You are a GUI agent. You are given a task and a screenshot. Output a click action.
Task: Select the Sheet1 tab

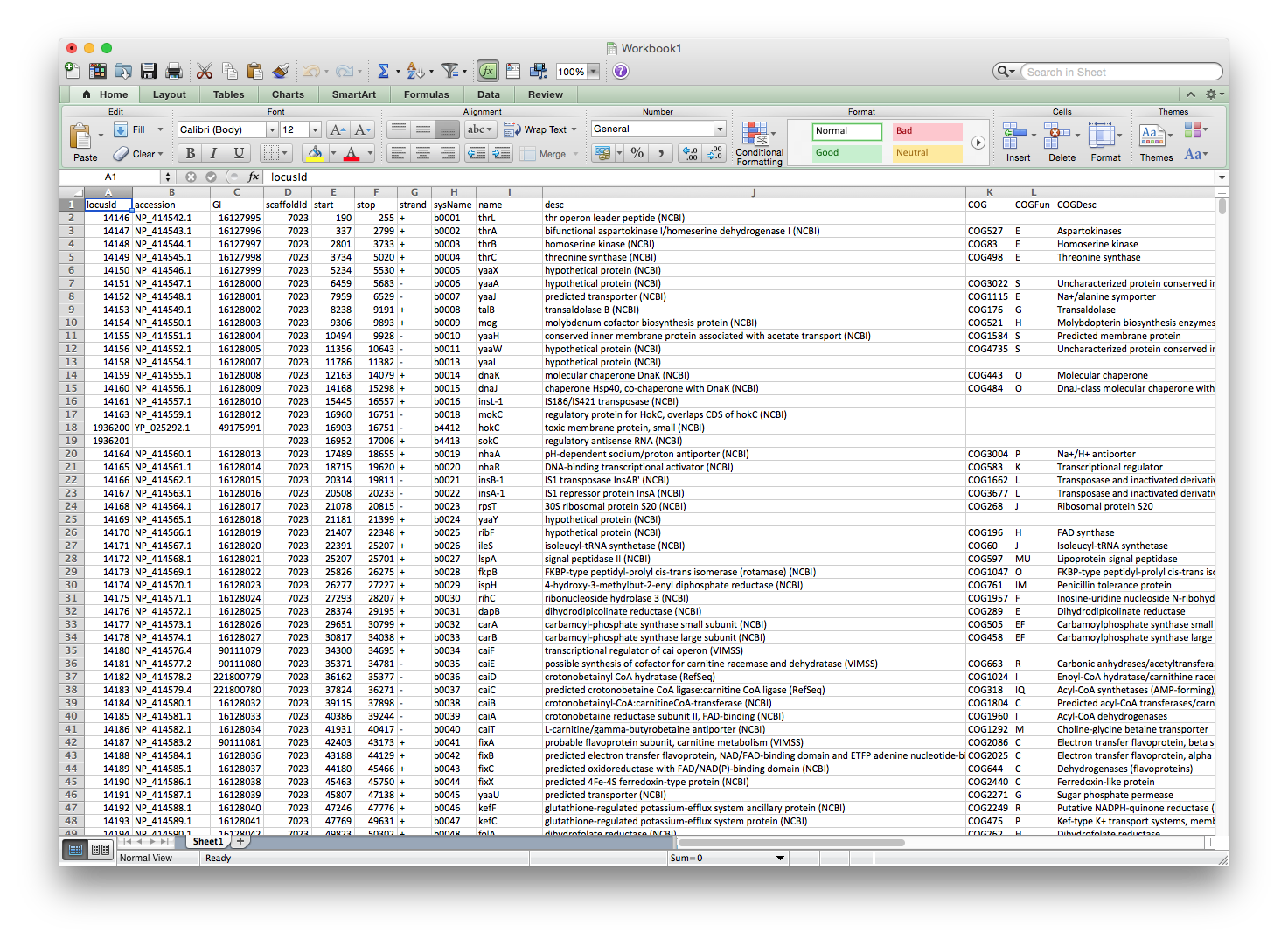pos(206,841)
